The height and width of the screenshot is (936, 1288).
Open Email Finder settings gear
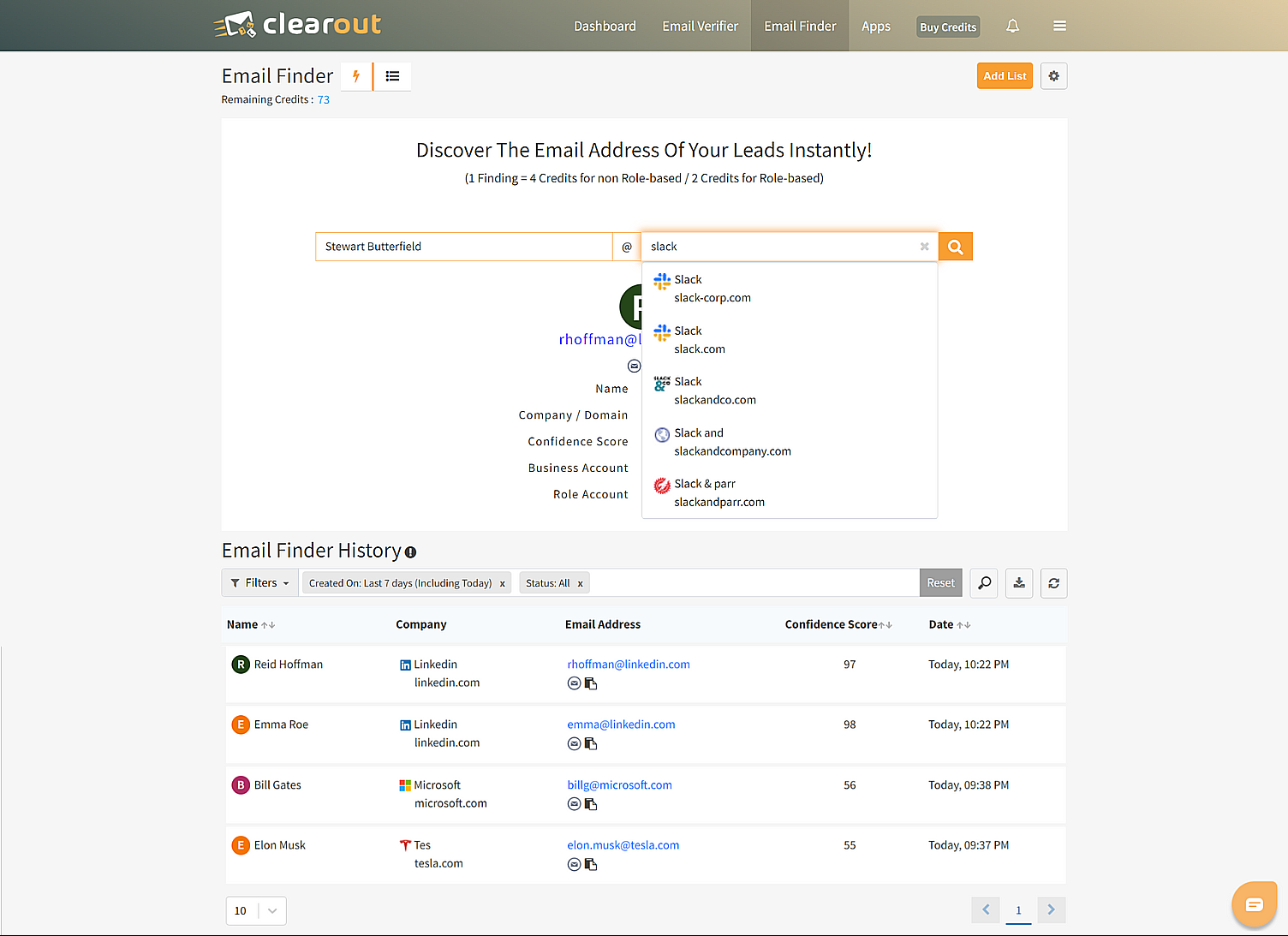(x=1053, y=76)
